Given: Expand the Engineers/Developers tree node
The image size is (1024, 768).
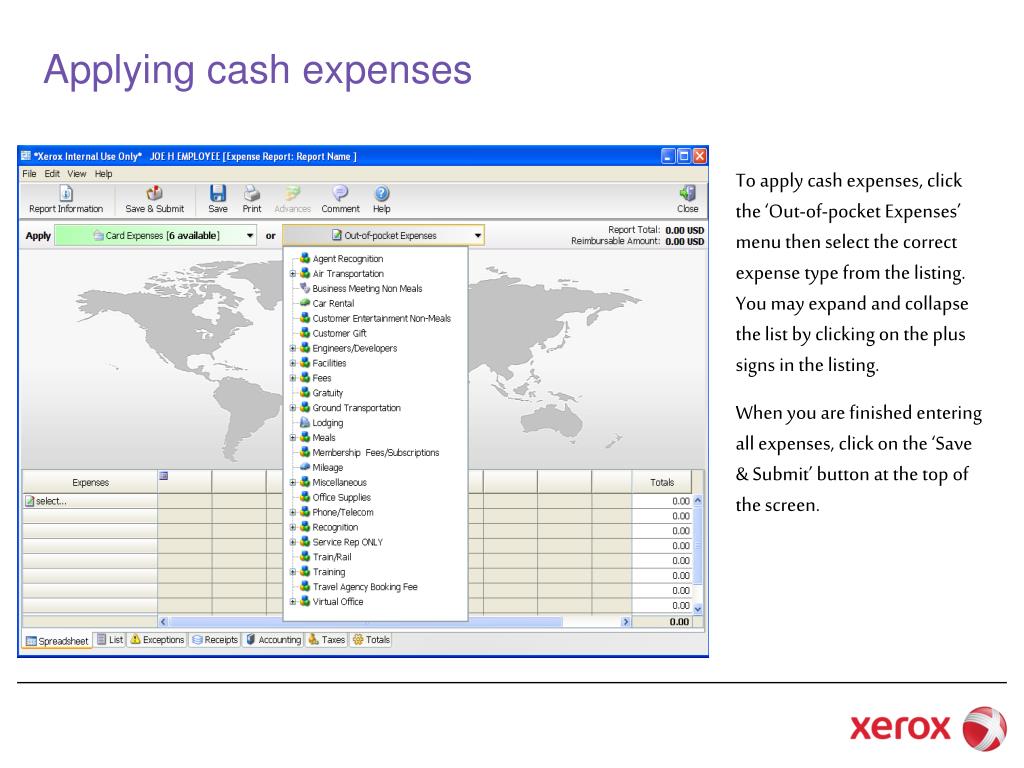Looking at the screenshot, I should [293, 349].
